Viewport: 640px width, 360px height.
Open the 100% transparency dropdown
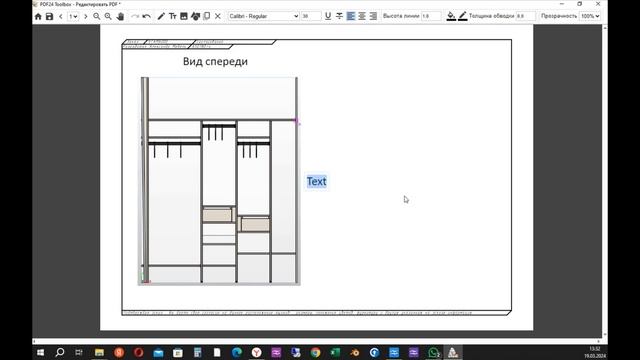pyautogui.click(x=590, y=16)
